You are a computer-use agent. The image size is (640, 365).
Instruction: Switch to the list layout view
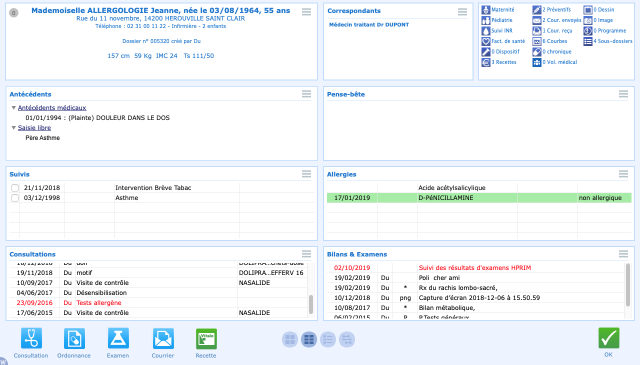(x=328, y=339)
